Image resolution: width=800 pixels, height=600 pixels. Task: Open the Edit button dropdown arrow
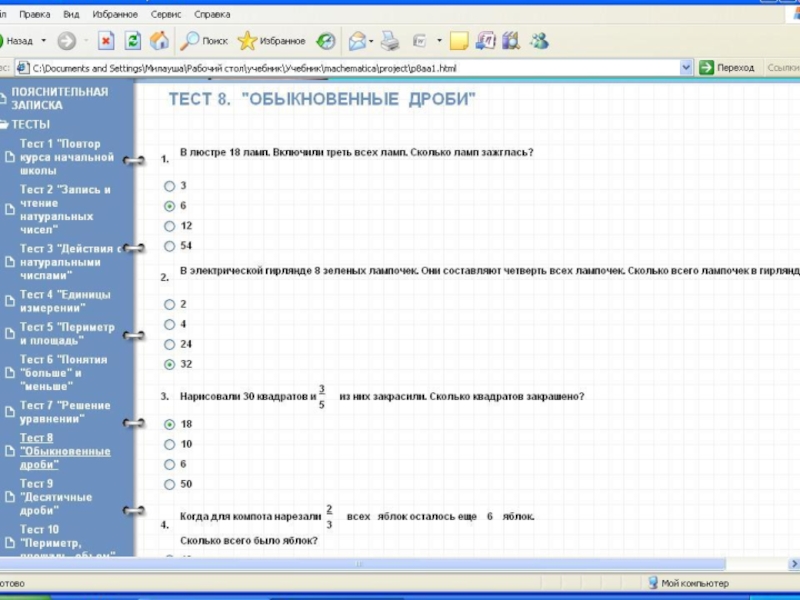[439, 41]
